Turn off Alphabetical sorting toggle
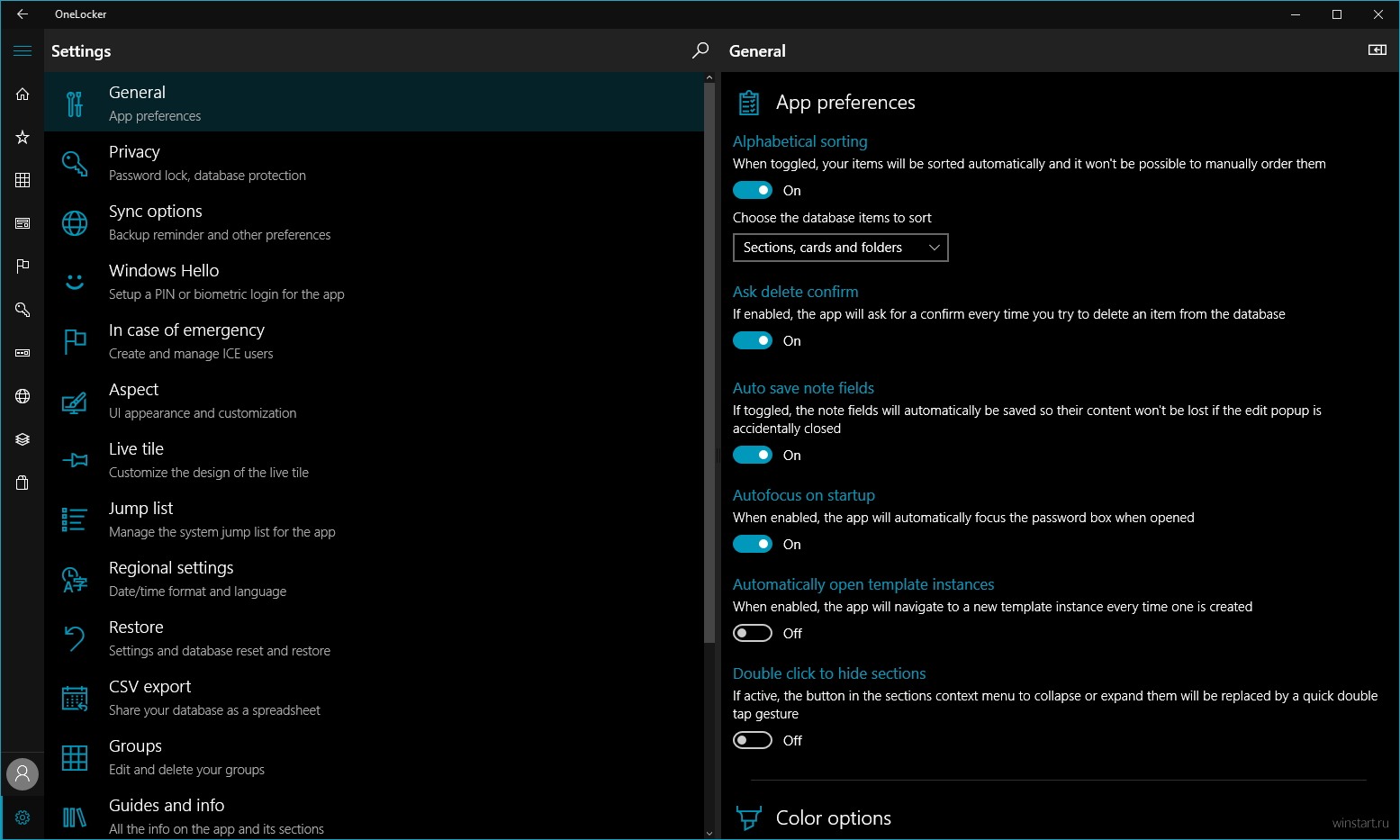1400x840 pixels. click(x=753, y=190)
